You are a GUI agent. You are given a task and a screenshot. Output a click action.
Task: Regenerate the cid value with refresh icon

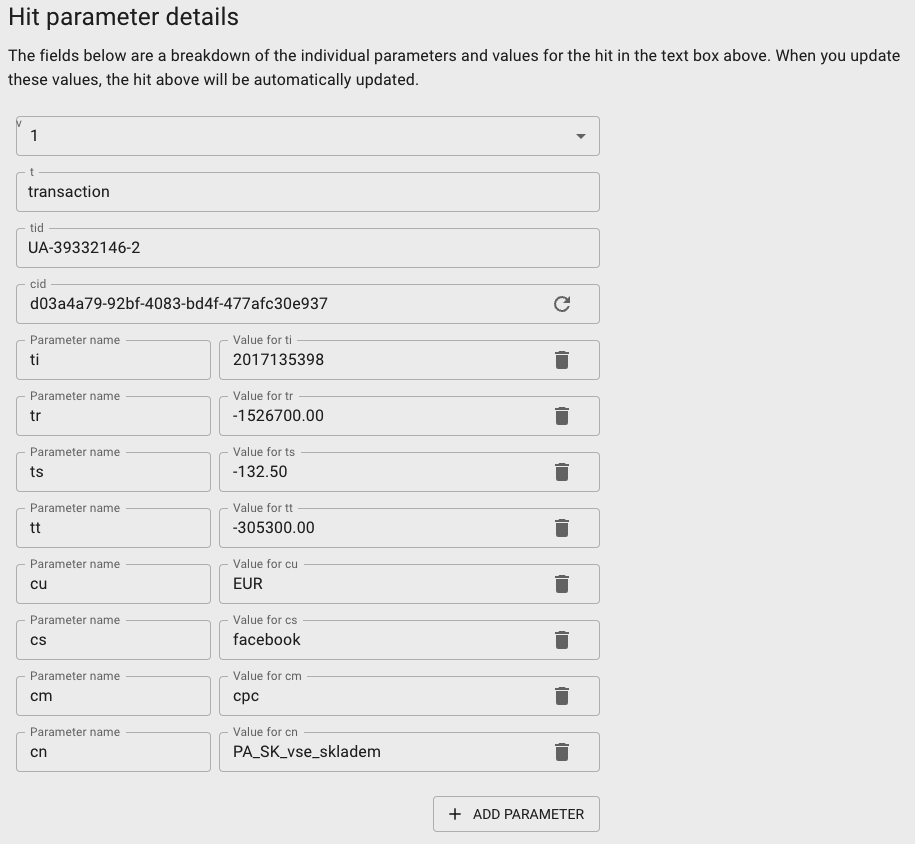coord(561,304)
